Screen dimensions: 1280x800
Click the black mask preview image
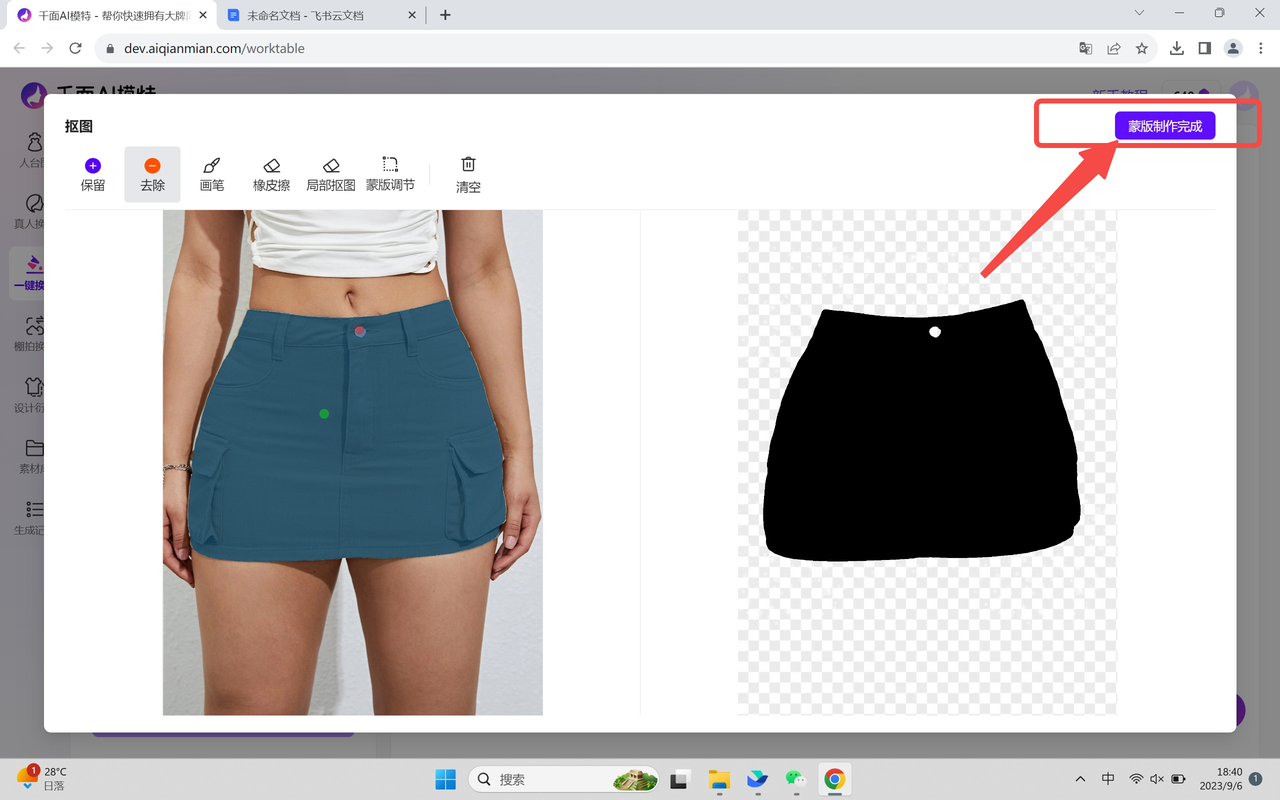click(927, 462)
